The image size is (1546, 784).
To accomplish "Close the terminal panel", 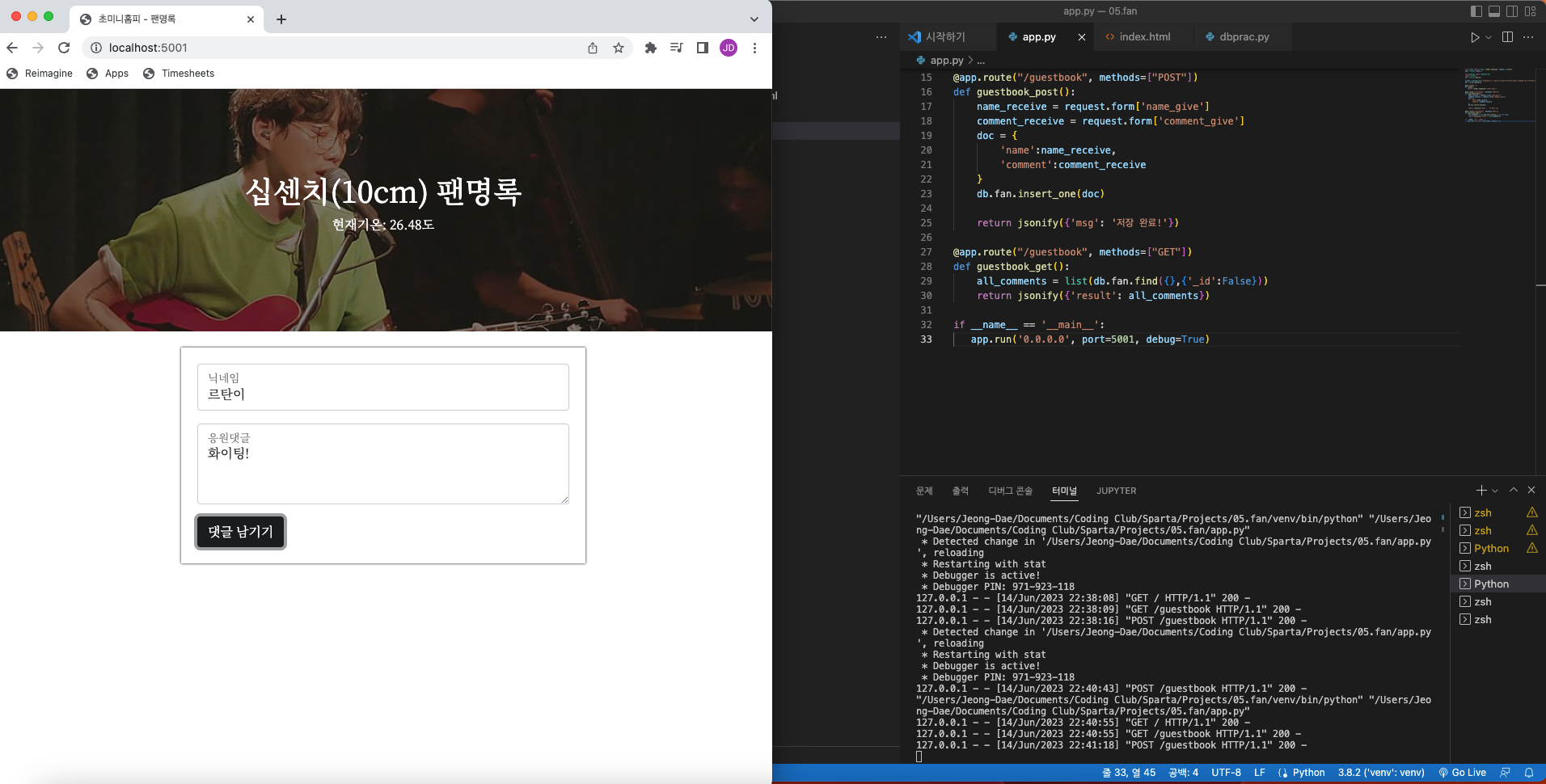I will coord(1531,491).
